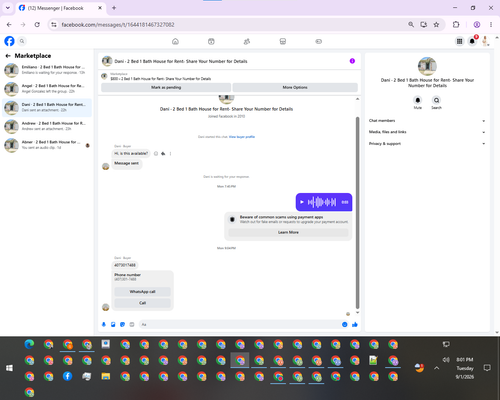
Task: Reply to the 'Hi, is this available?' message
Action: 163,154
